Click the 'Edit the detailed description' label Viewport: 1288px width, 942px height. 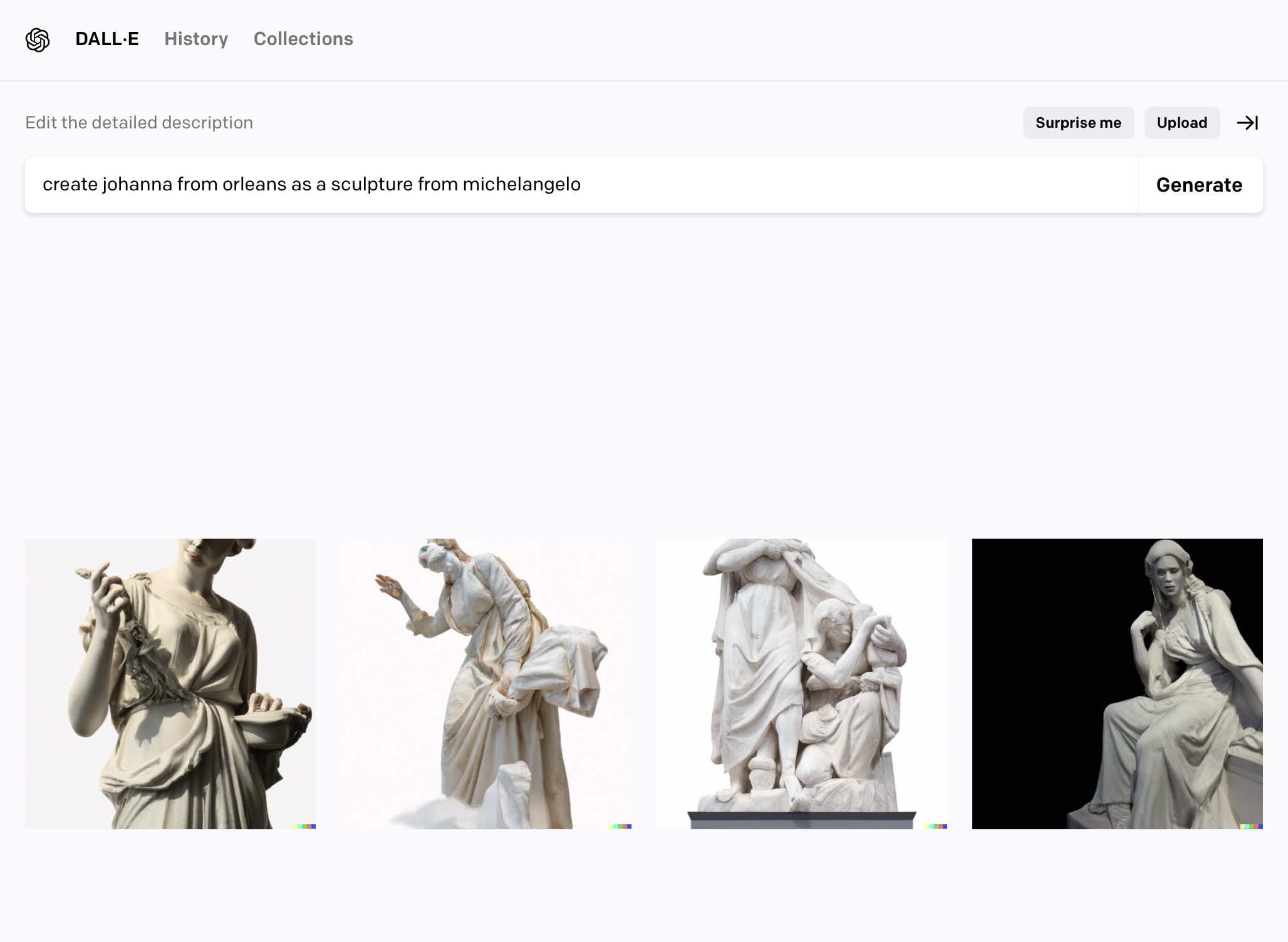(x=139, y=123)
